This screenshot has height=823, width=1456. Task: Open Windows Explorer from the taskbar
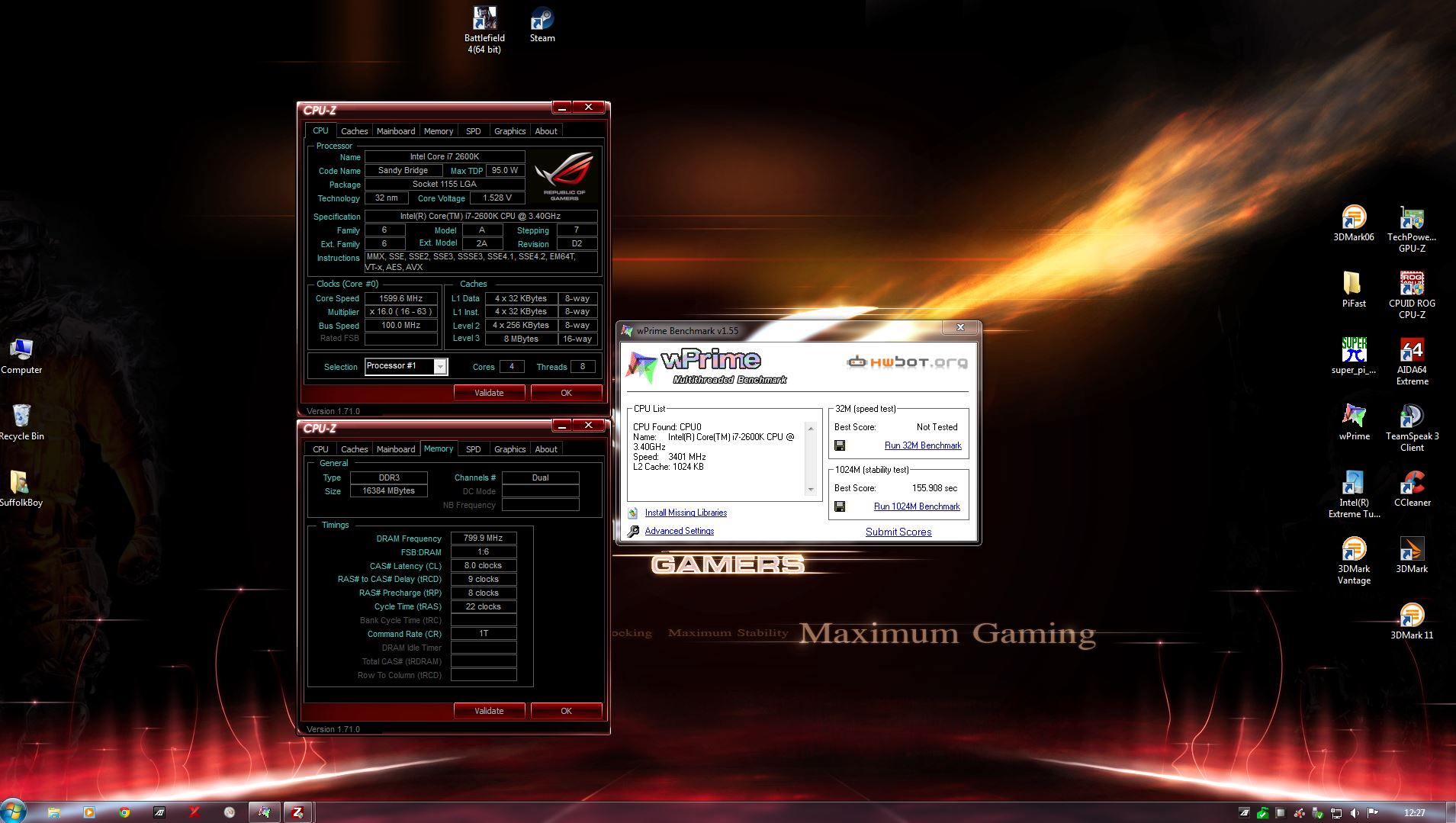pyautogui.click(x=53, y=812)
